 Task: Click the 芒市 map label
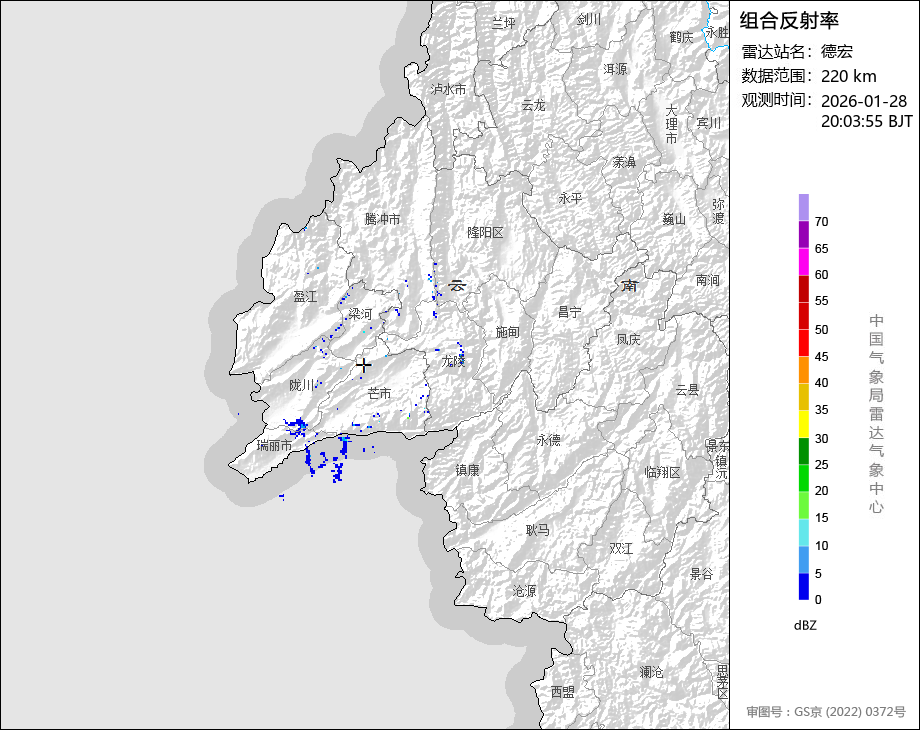click(379, 394)
